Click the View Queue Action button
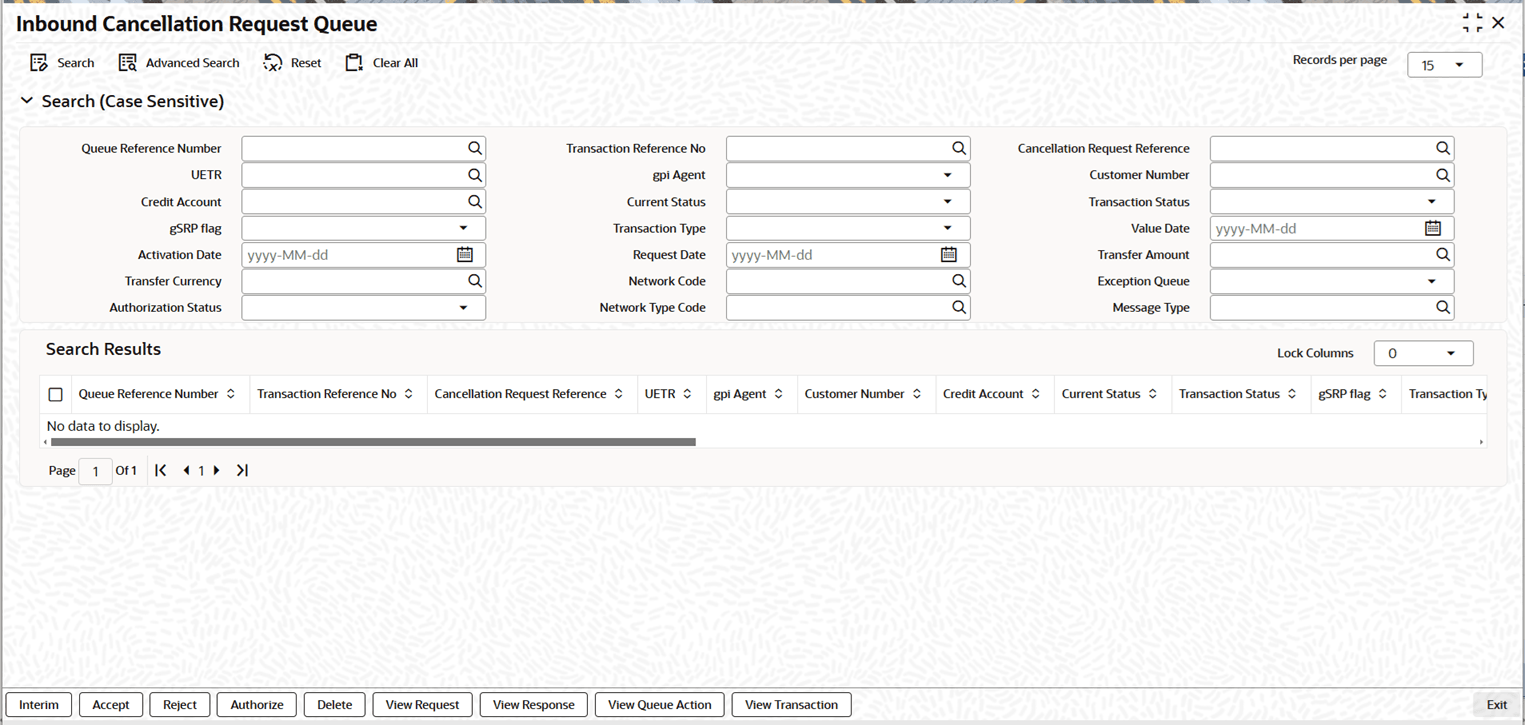This screenshot has height=728, width=1528. (660, 705)
